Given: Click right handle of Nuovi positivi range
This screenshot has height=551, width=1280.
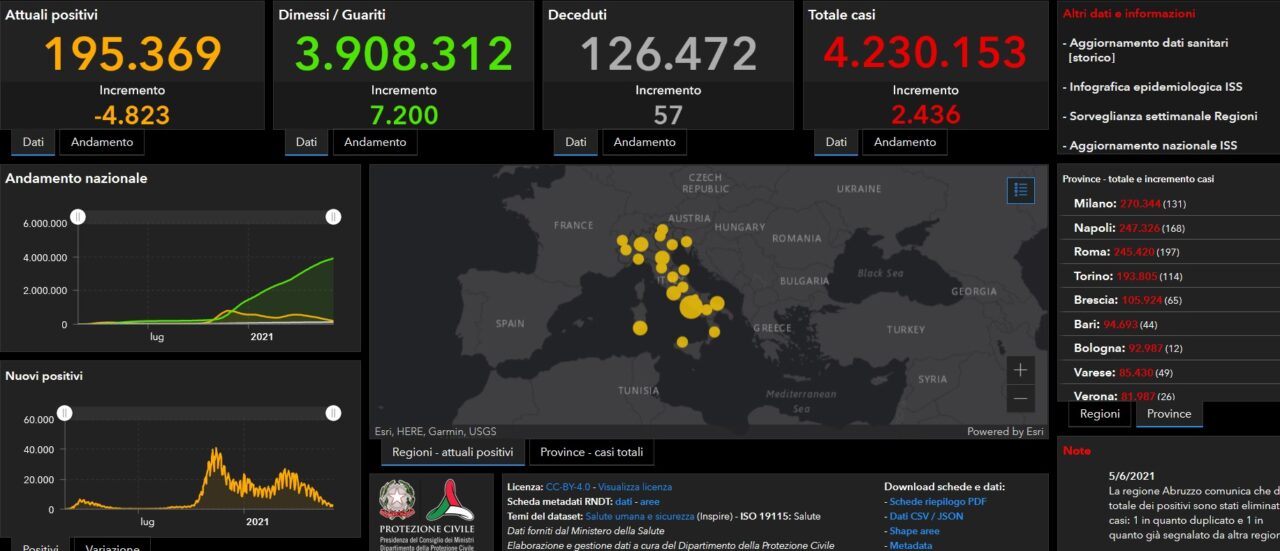Looking at the screenshot, I should pyautogui.click(x=333, y=413).
